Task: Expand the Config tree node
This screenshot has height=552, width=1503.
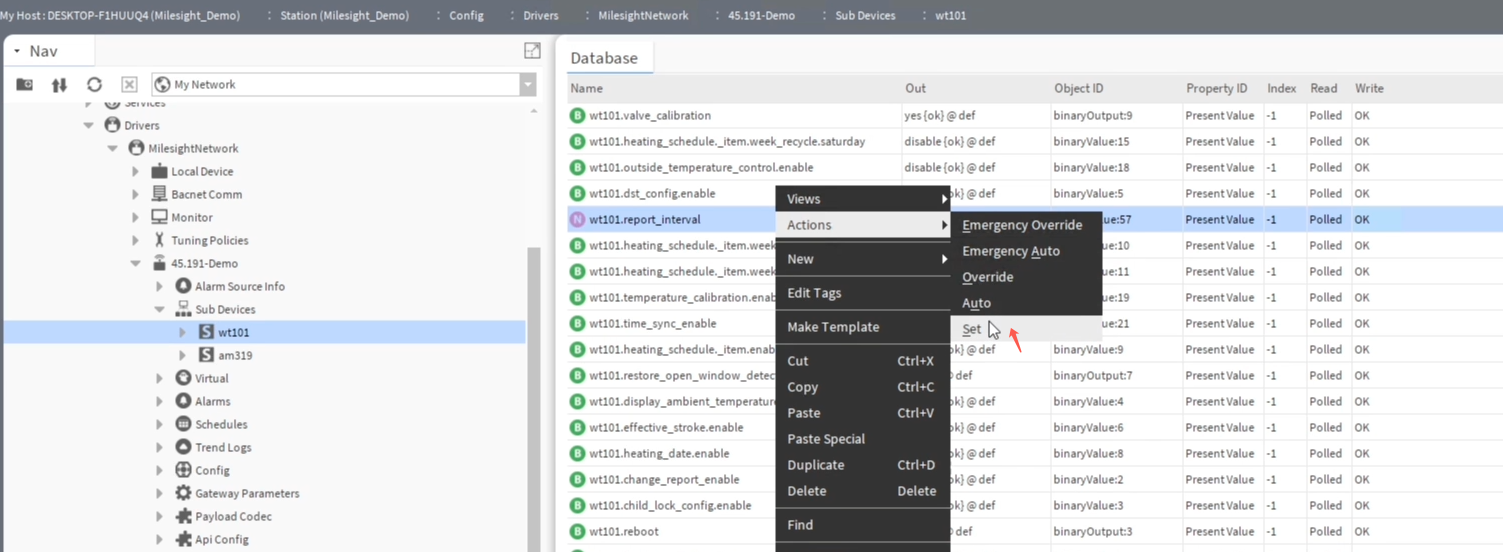Action: point(159,470)
